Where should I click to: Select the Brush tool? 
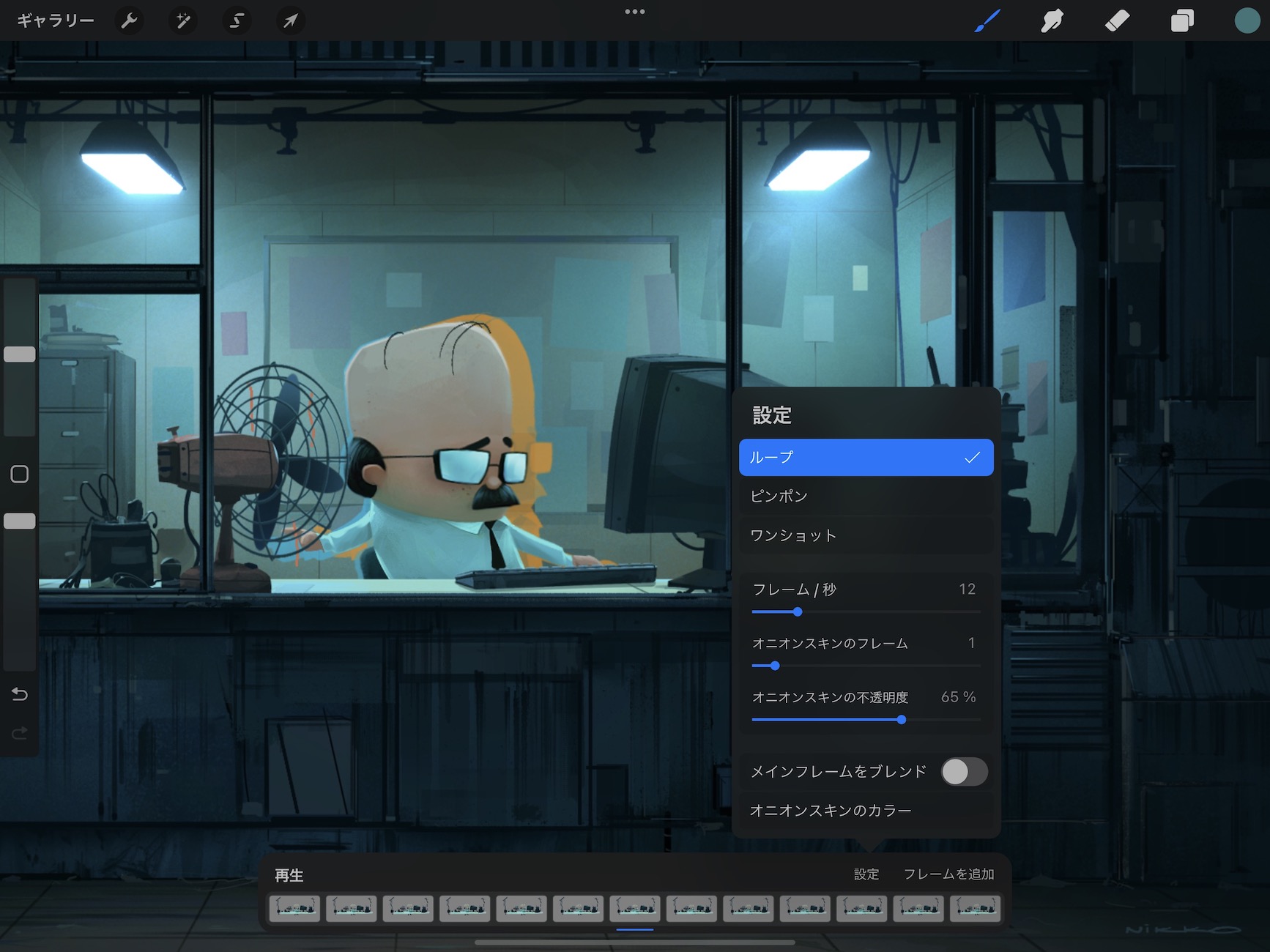(x=987, y=21)
